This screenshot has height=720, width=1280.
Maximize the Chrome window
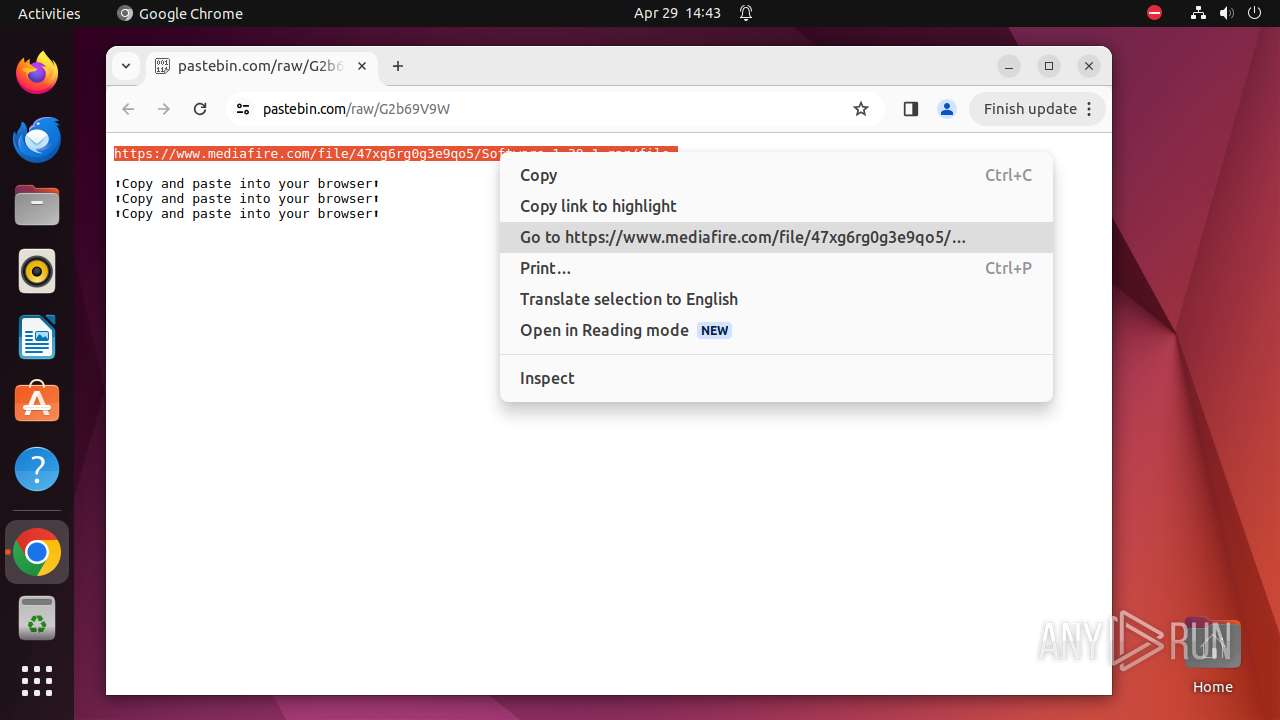pos(1049,66)
